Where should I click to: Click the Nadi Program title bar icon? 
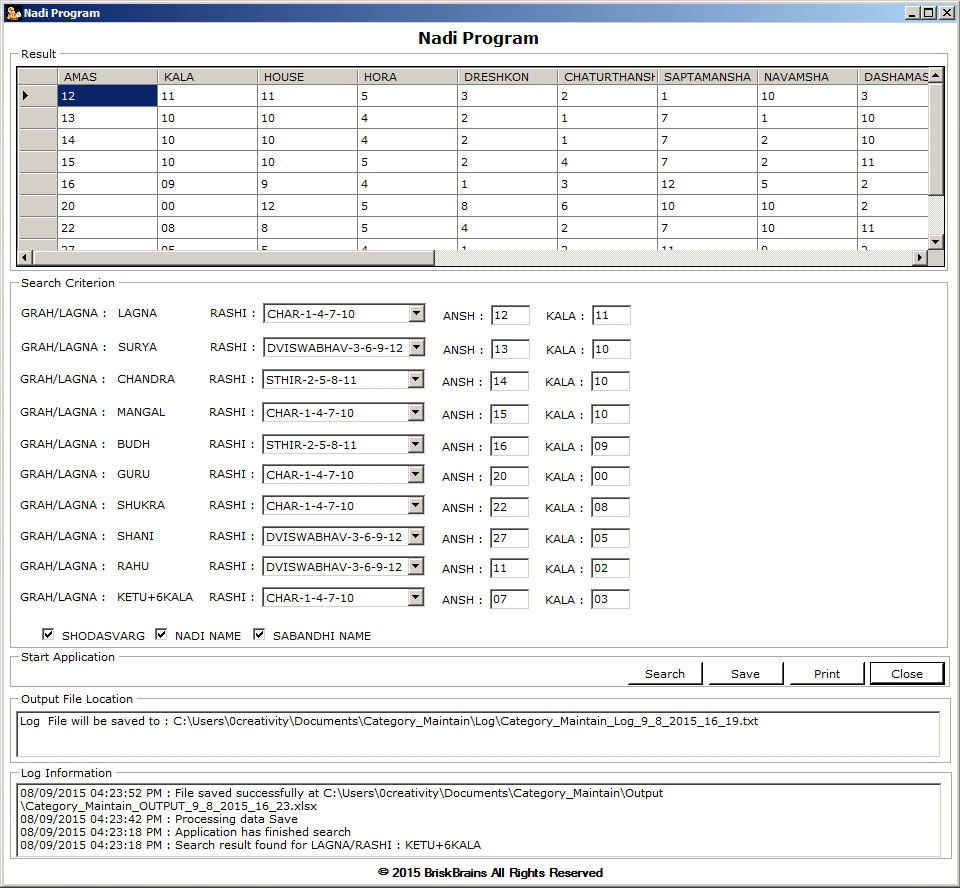13,13
